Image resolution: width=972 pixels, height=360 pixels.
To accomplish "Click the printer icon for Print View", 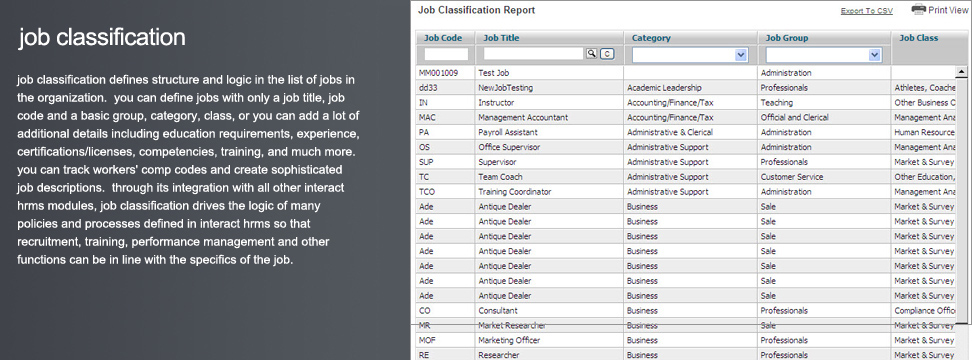I will tap(918, 9).
